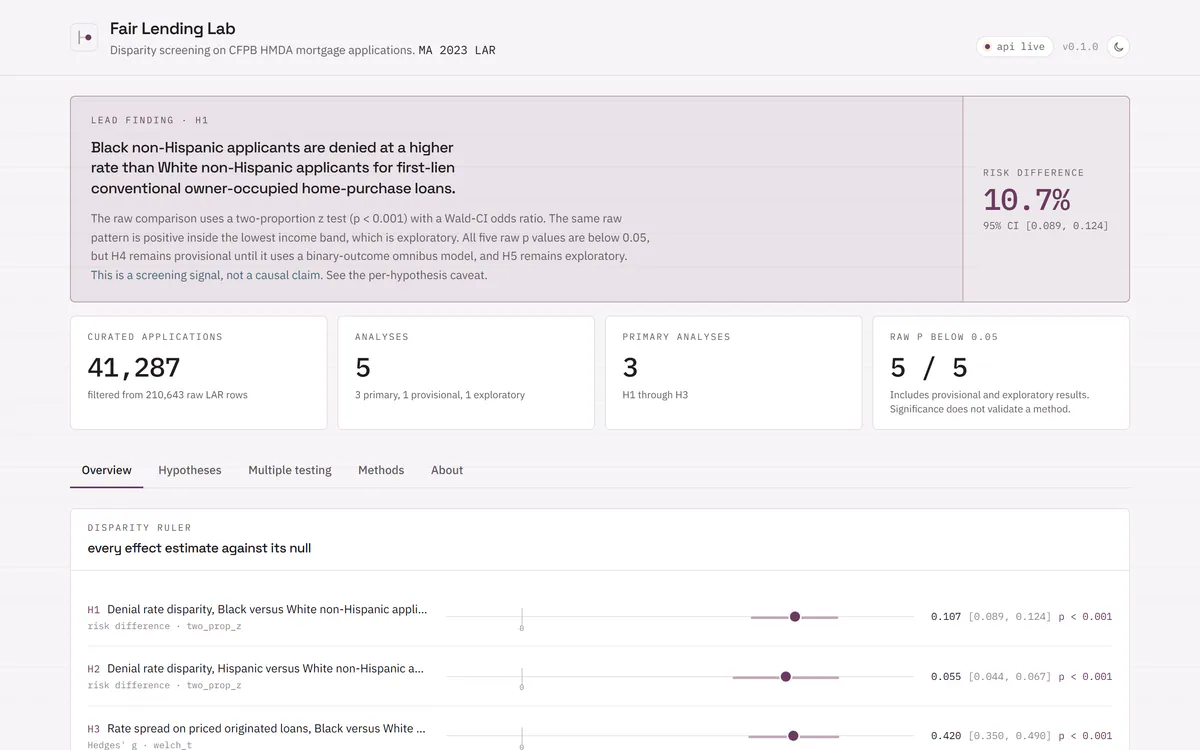Click 'filtered from 210,643 raw LAR rows' text

167,395
